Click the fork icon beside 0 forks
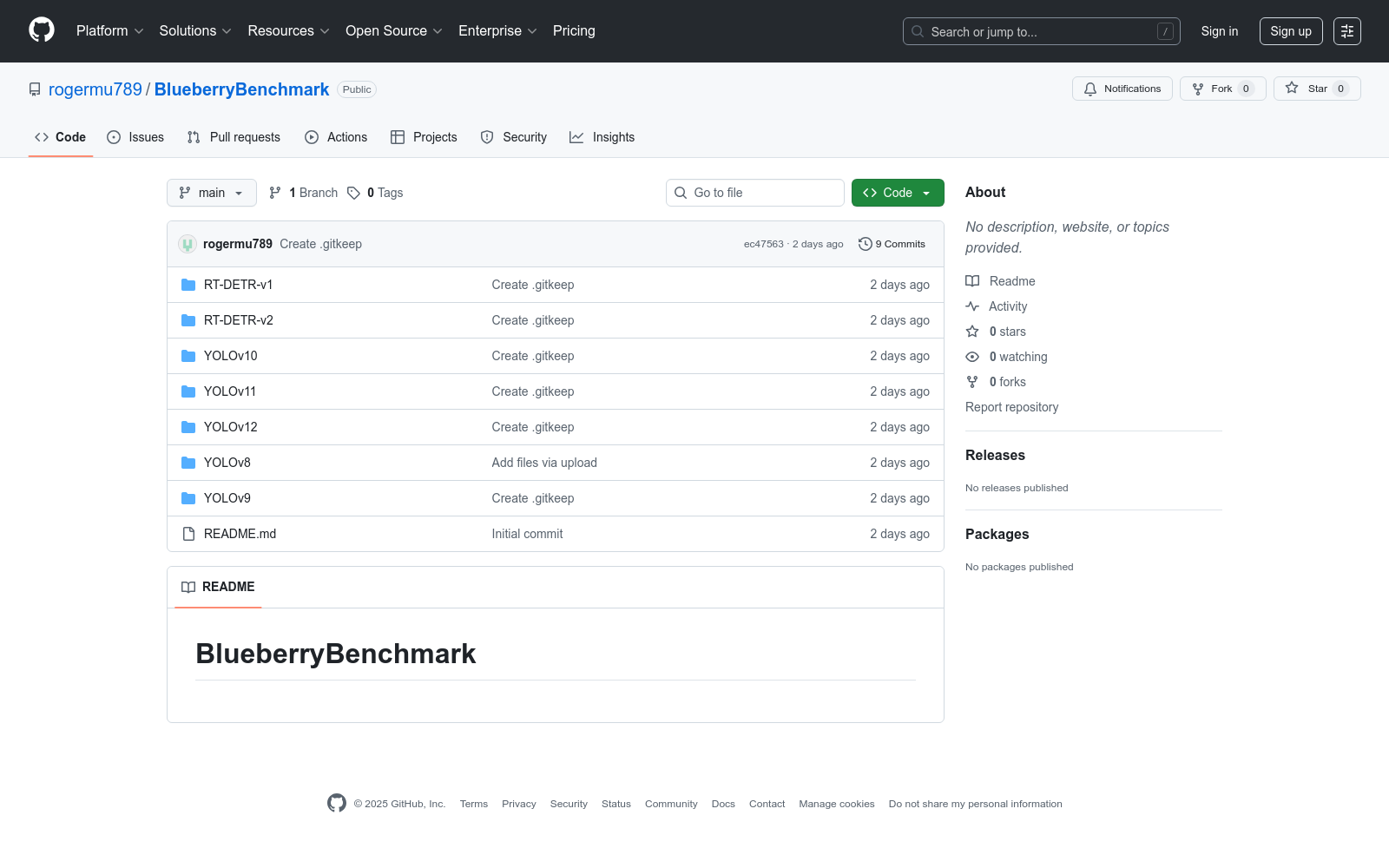The image size is (1389, 868). (x=972, y=382)
